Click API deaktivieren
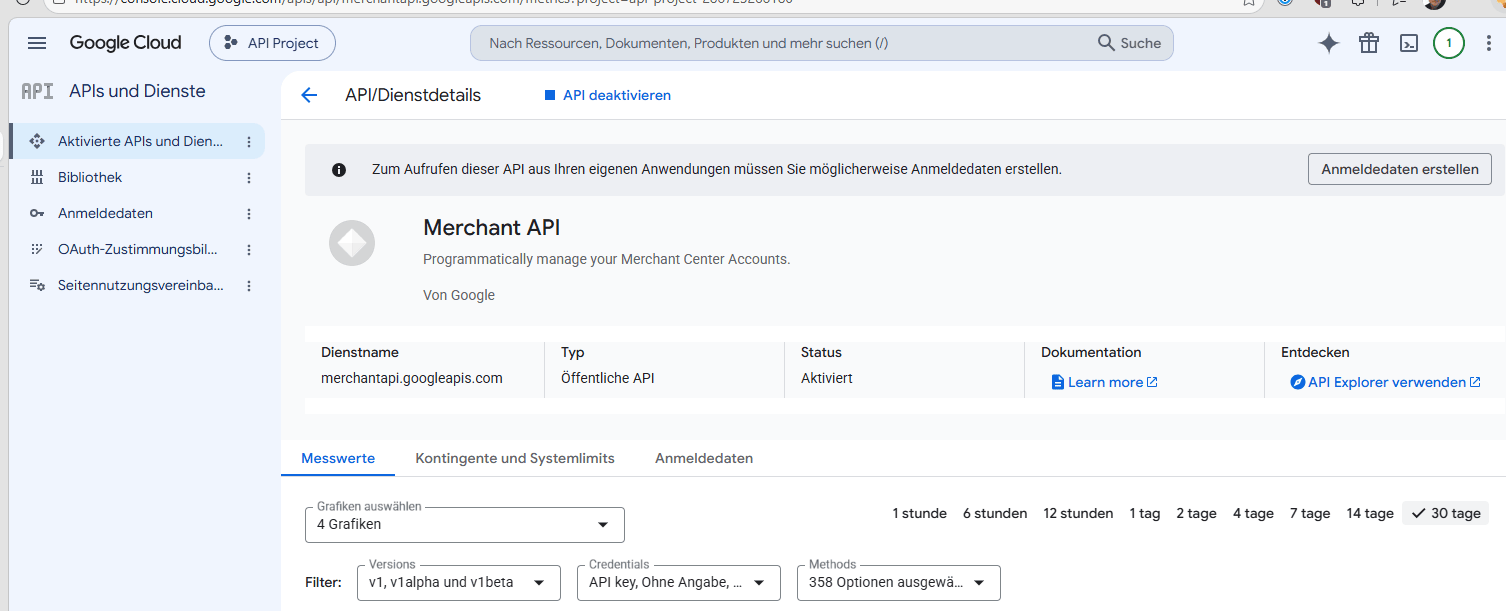 point(607,95)
